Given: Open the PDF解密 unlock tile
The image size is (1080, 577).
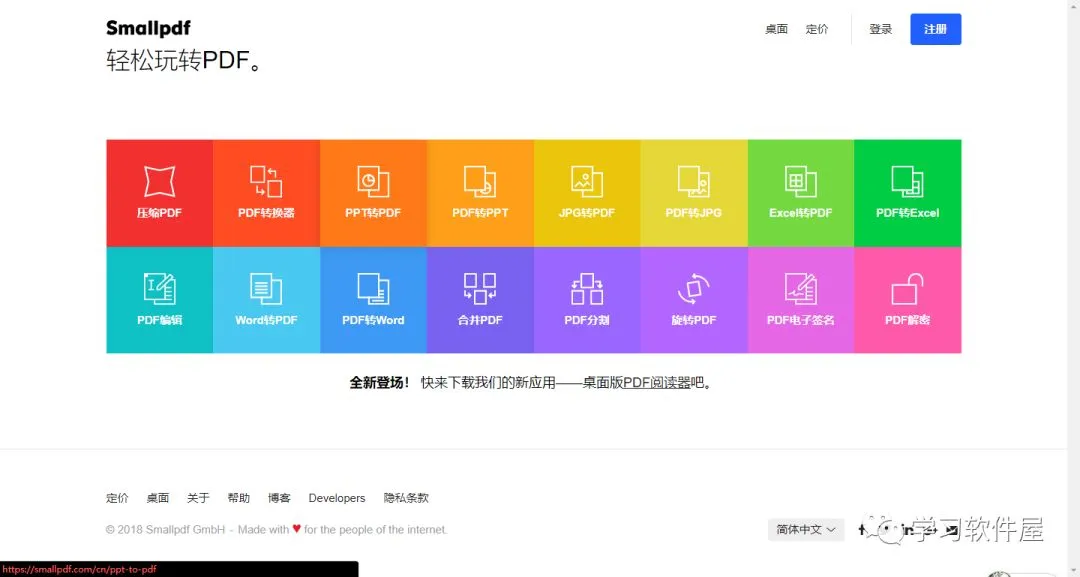Looking at the screenshot, I should pos(908,300).
